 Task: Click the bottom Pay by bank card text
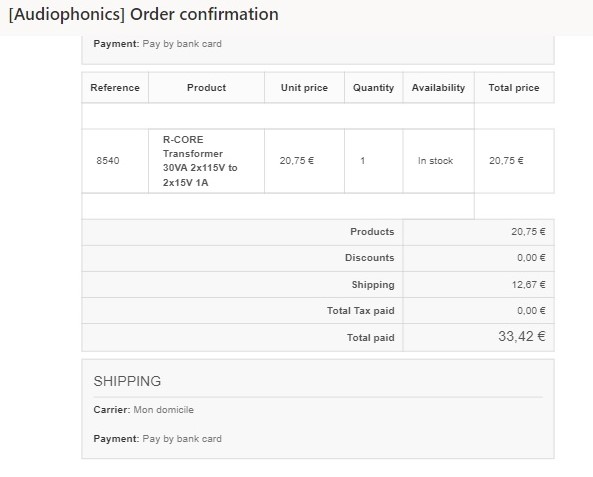182,439
